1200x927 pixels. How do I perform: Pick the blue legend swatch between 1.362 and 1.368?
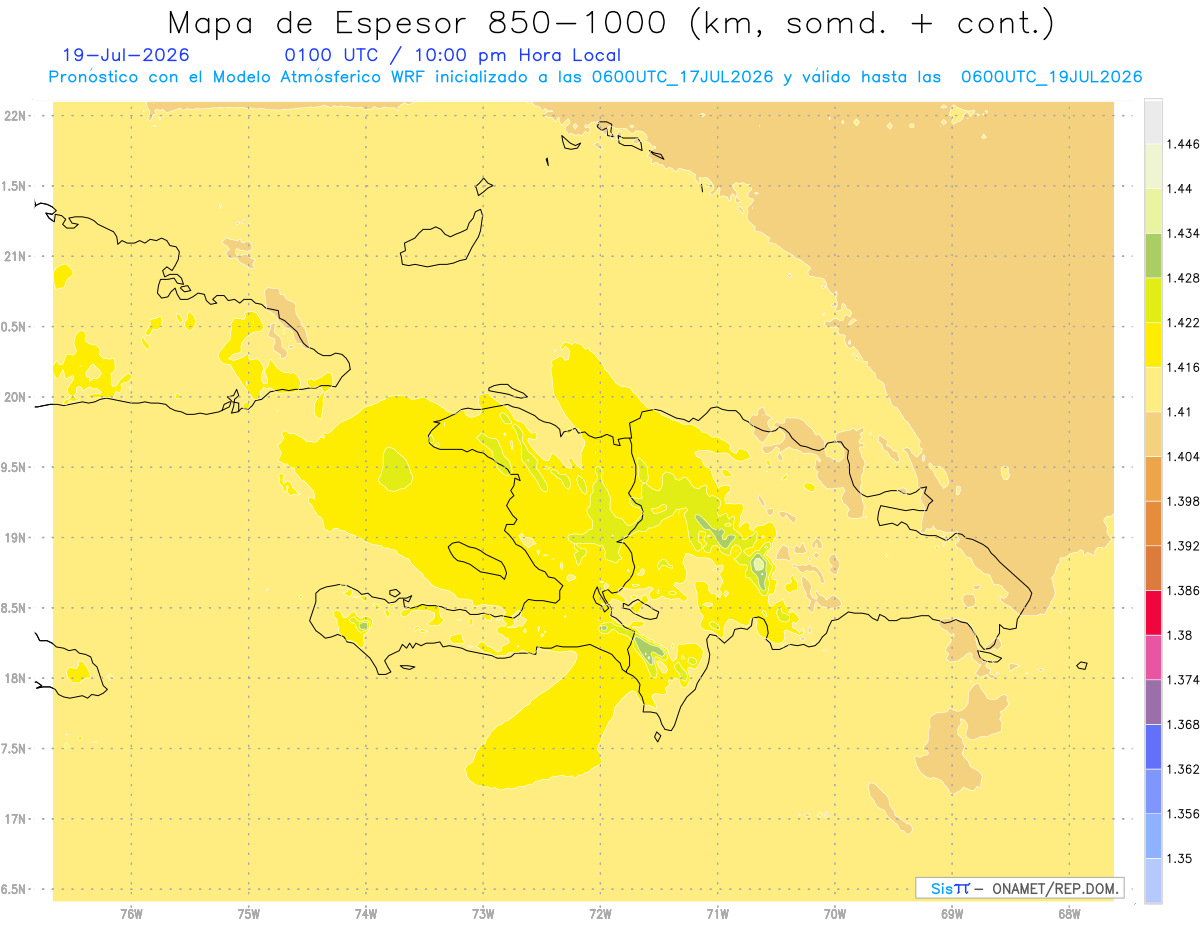[1153, 747]
